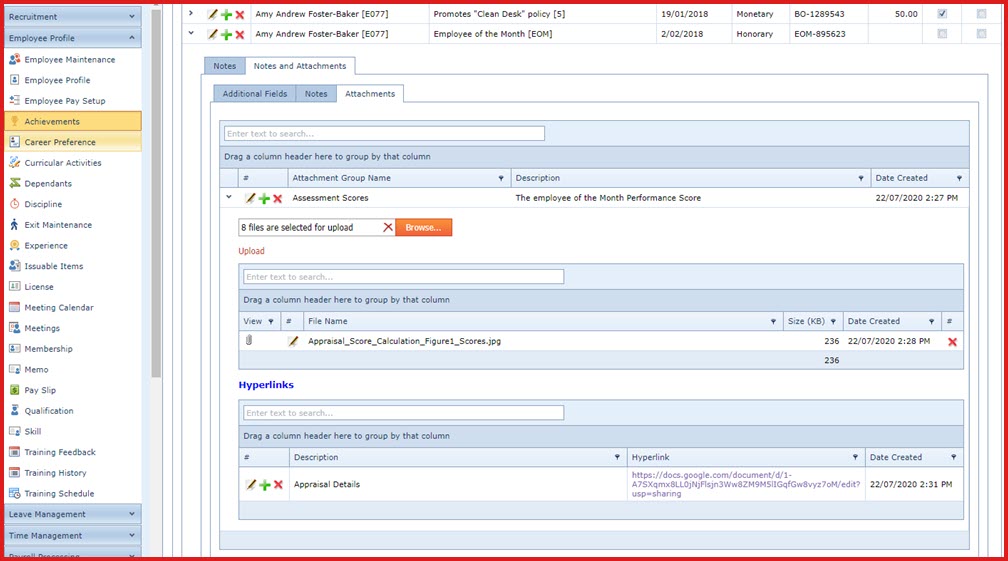Screen dimensions: 1008x561
Task: Open the File Name column filter dropdown
Action: click(x=773, y=322)
